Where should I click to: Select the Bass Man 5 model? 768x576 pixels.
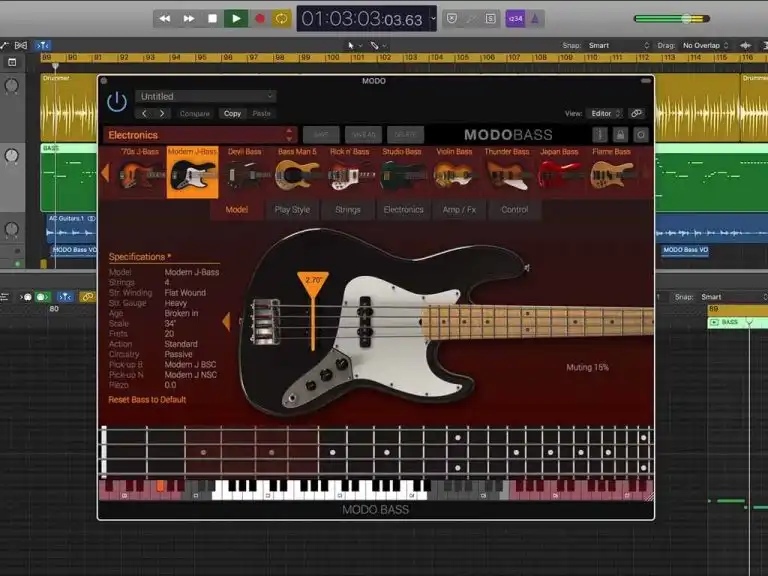(297, 171)
